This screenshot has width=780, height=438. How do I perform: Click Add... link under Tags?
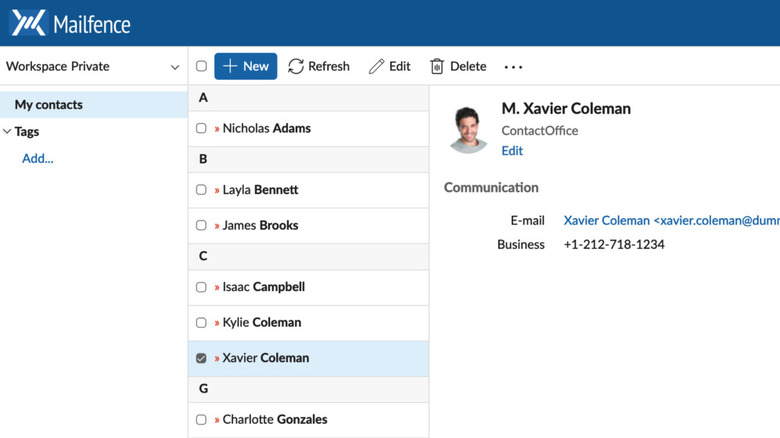[38, 158]
